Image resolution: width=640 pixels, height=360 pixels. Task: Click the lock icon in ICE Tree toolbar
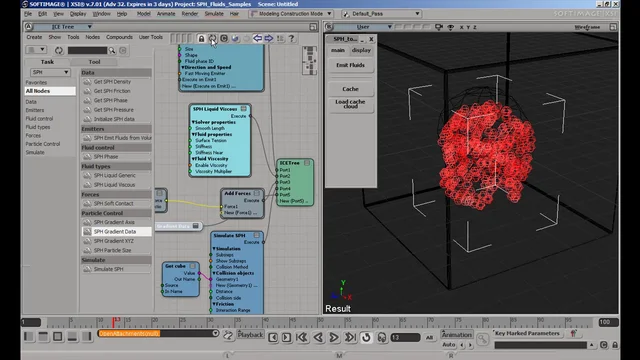click(201, 39)
